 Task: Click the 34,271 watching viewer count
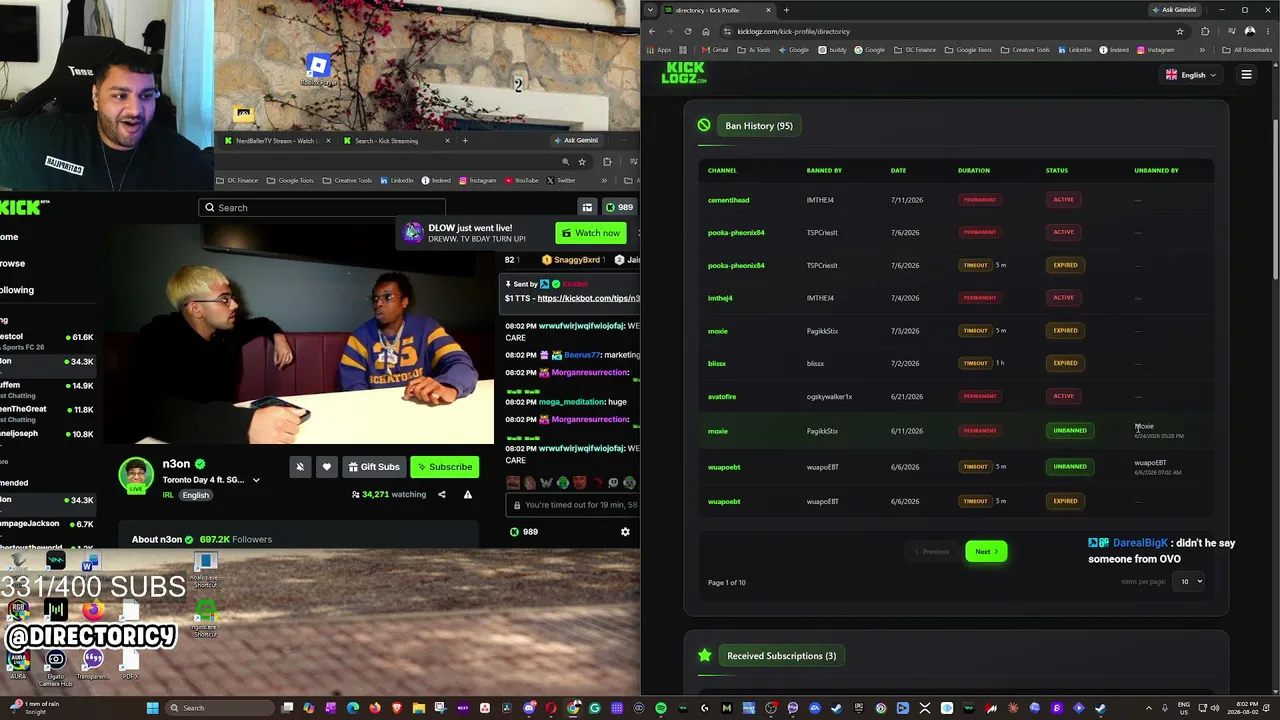pos(388,494)
